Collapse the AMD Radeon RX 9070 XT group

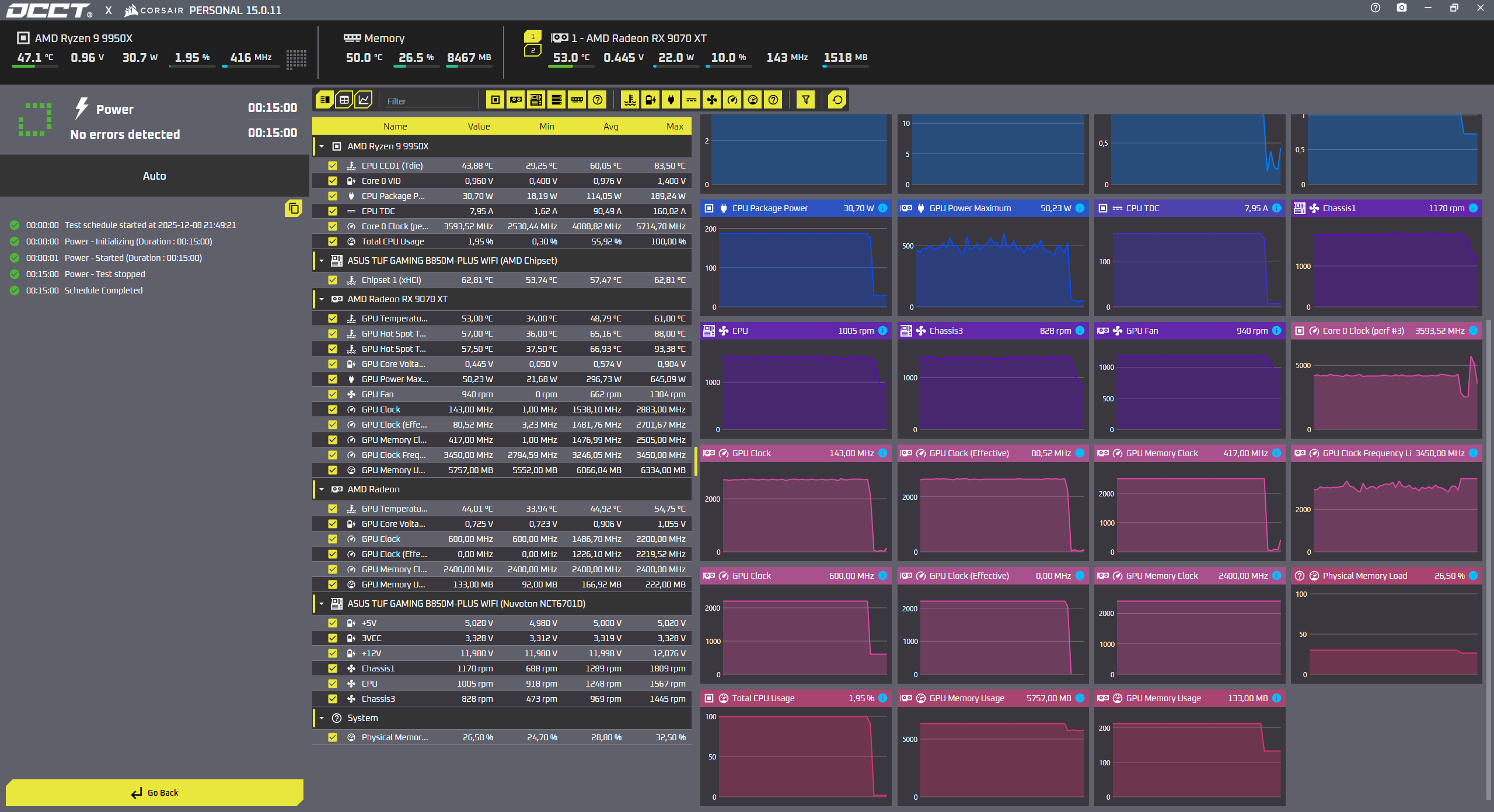[x=322, y=299]
